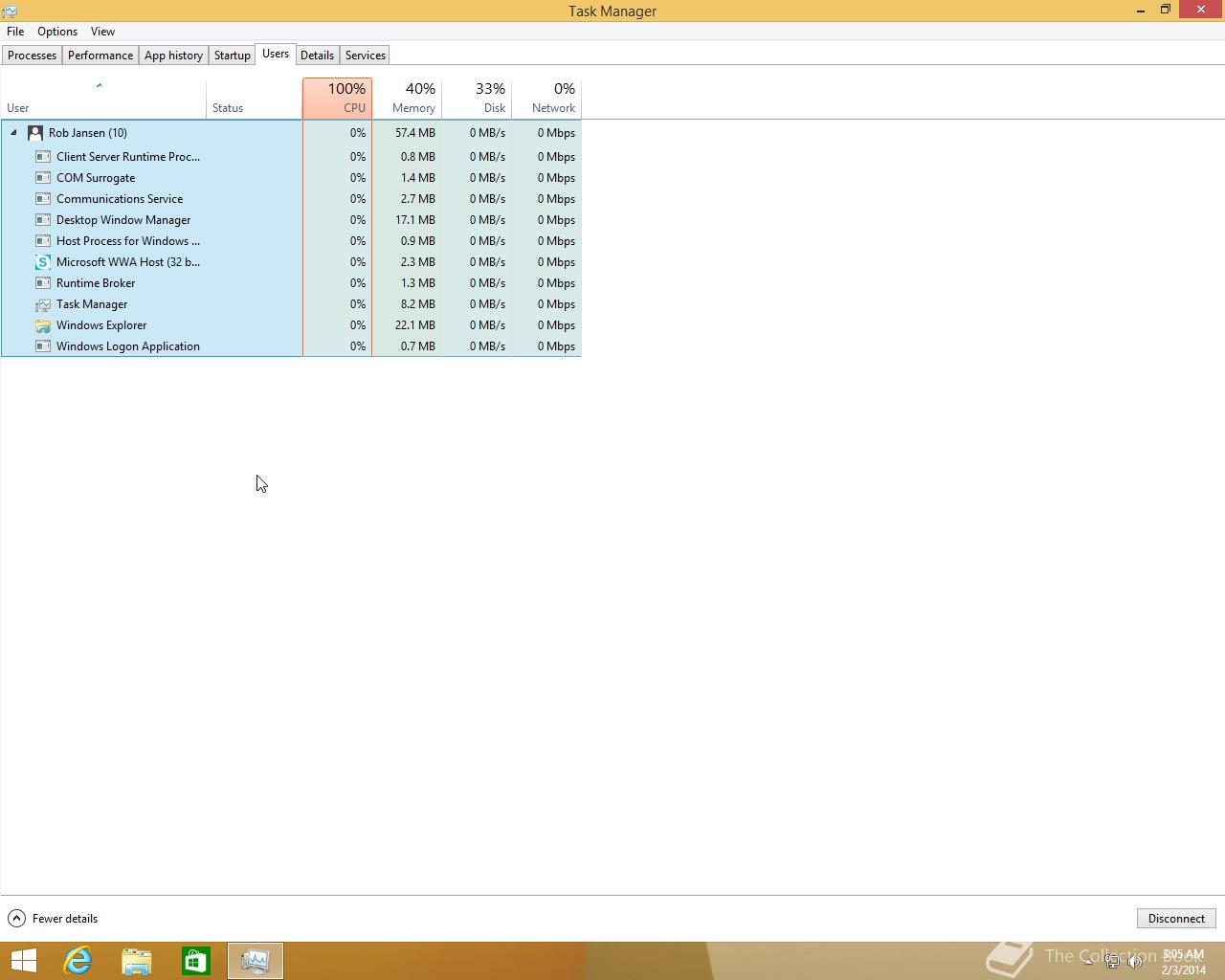Switch to the Services tab
The height and width of the screenshot is (980, 1225).
point(366,56)
